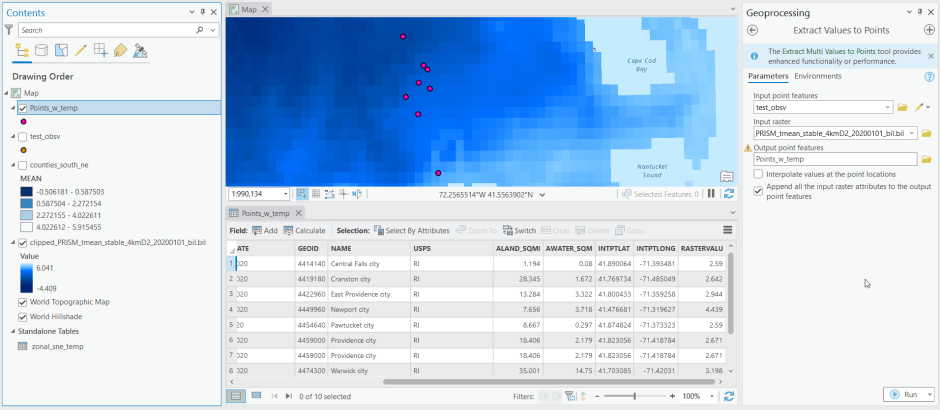Open the map scale dropdown
Image resolution: width=940 pixels, height=410 pixels.
pos(285,194)
